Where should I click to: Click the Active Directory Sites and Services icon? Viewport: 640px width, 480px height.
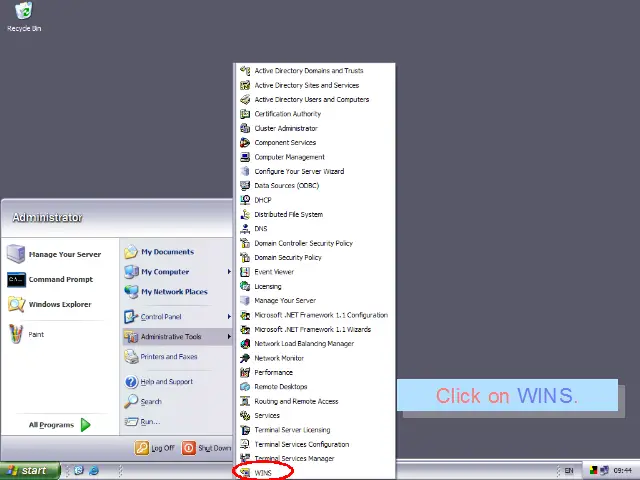245,85
